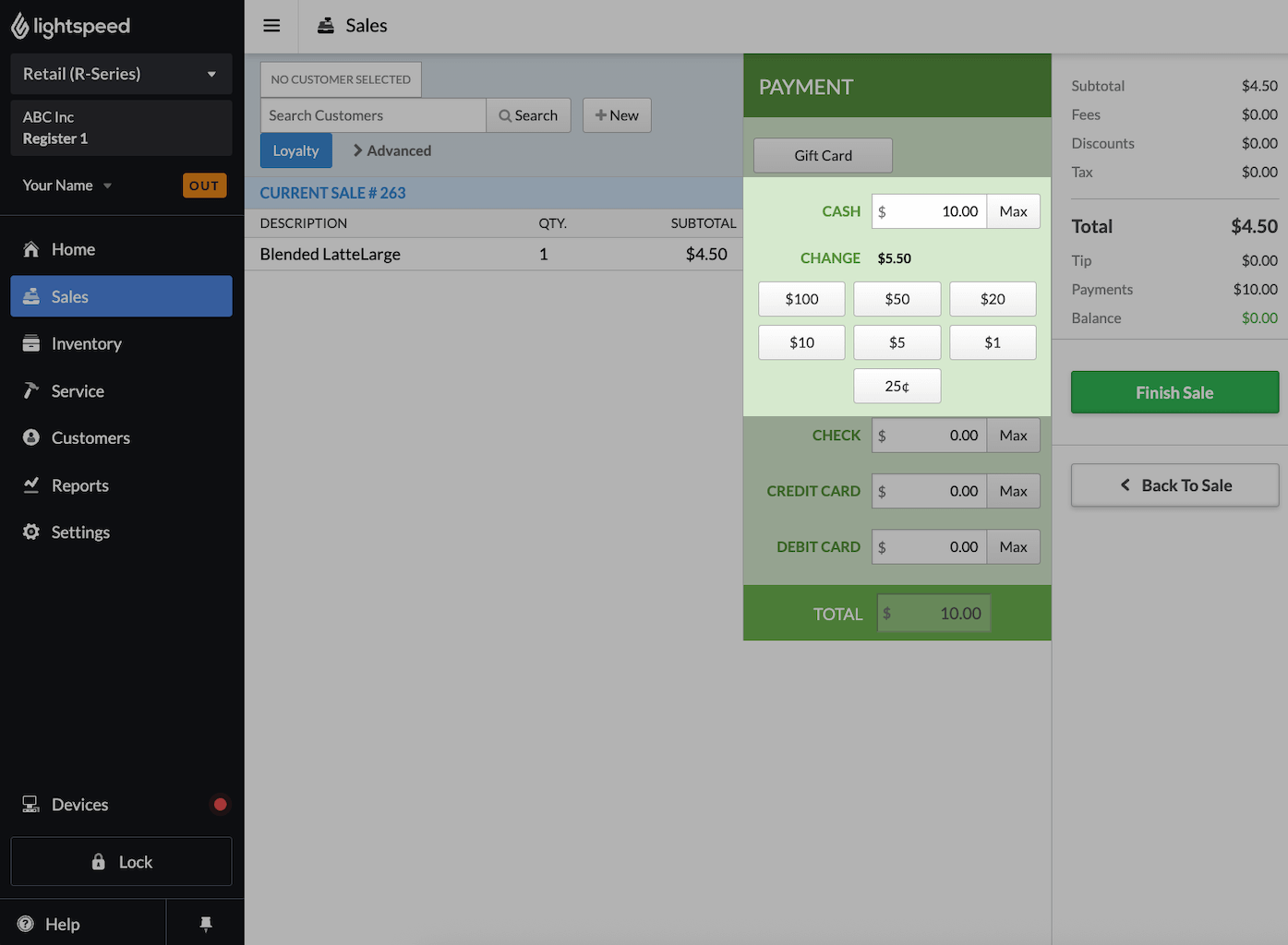Viewport: 1288px width, 945px height.
Task: Click the hamburger menu icon
Action: point(271,26)
